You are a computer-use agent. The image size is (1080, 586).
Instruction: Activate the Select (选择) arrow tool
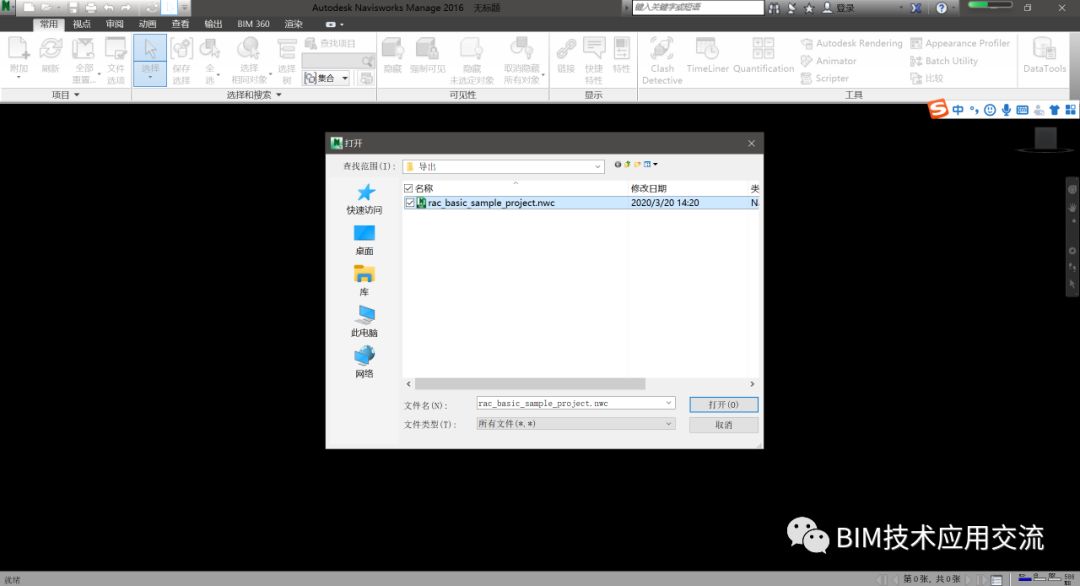tap(150, 51)
